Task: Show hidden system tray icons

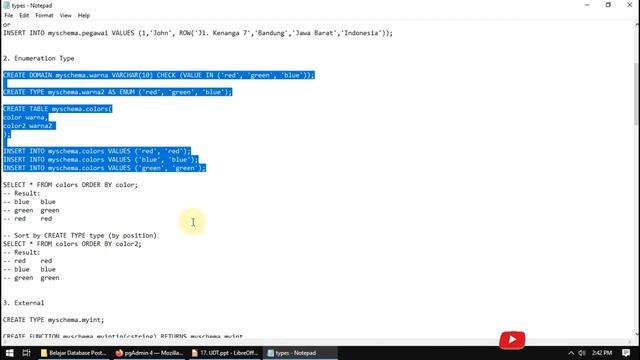Action: coord(571,353)
